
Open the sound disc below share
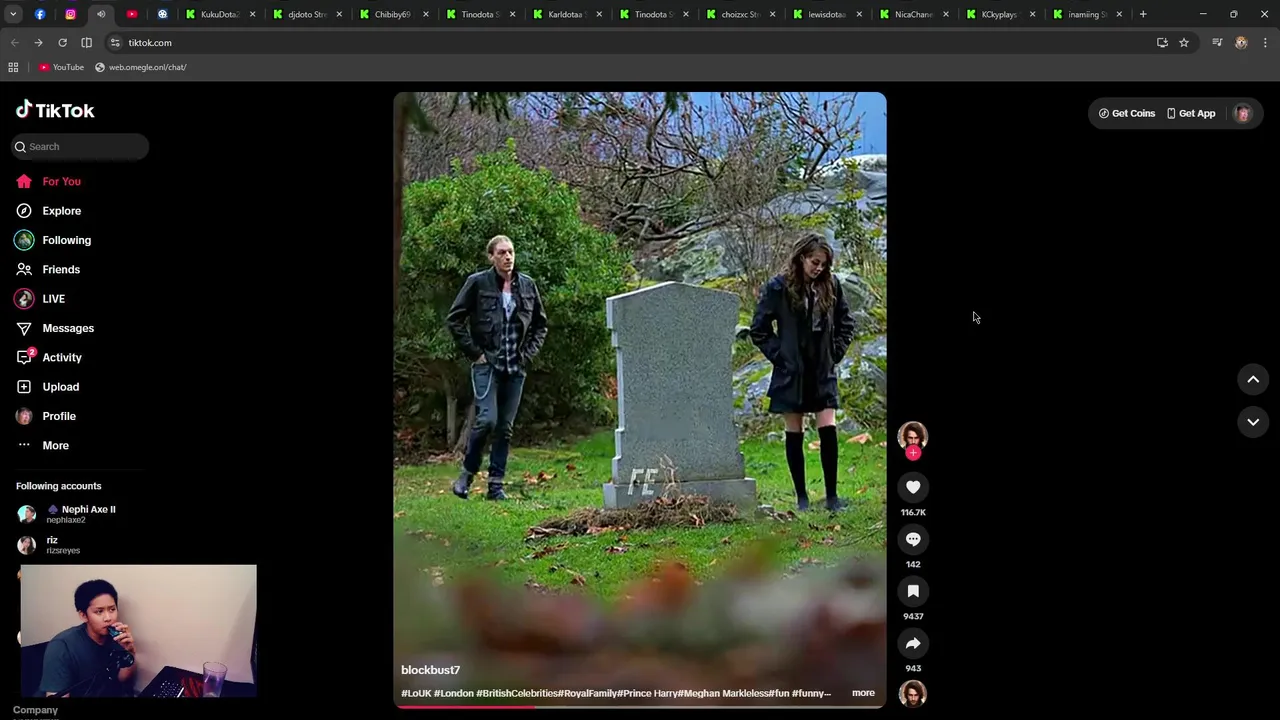coord(912,693)
